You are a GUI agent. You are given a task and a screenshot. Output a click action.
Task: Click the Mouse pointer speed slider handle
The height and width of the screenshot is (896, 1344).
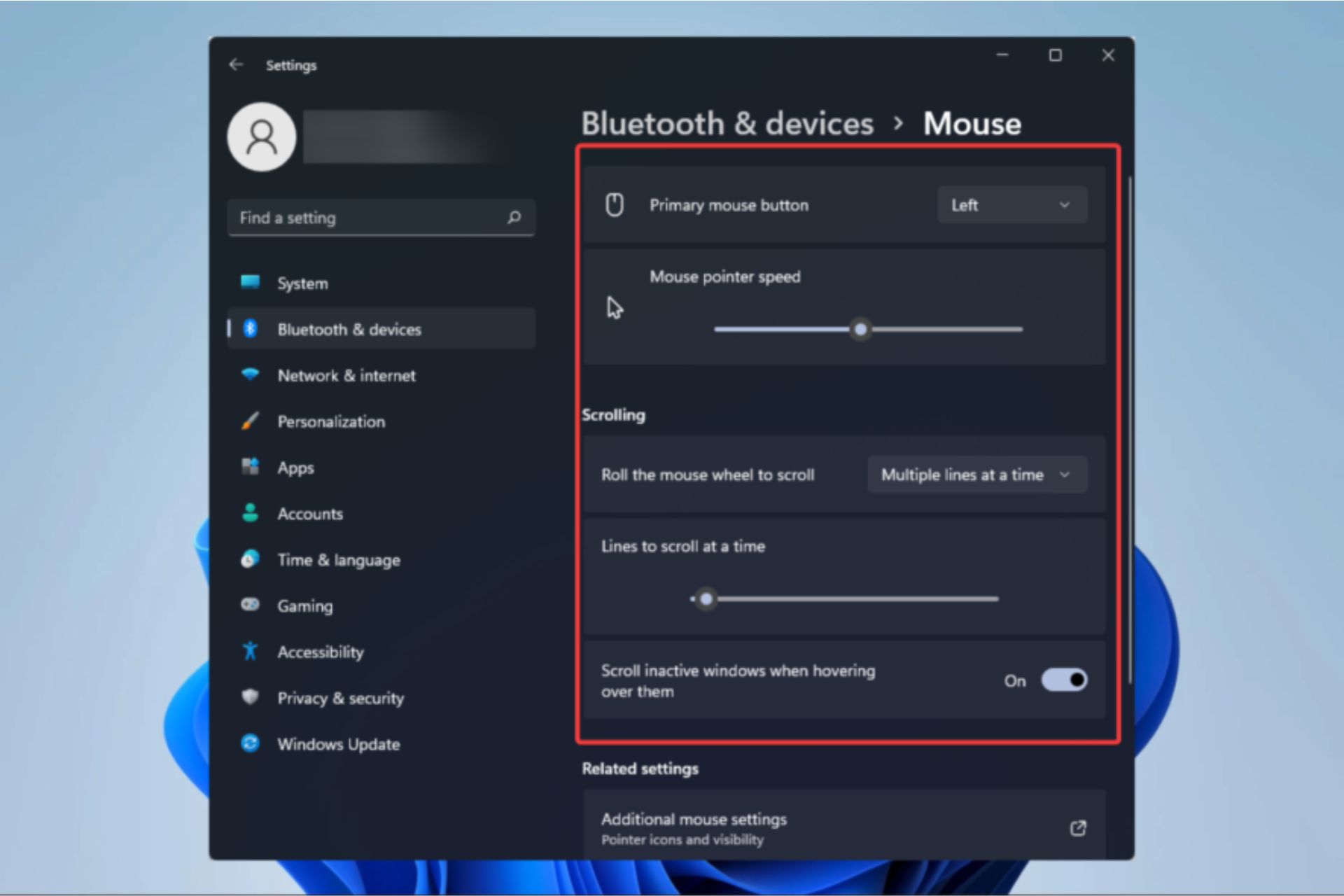tap(860, 329)
